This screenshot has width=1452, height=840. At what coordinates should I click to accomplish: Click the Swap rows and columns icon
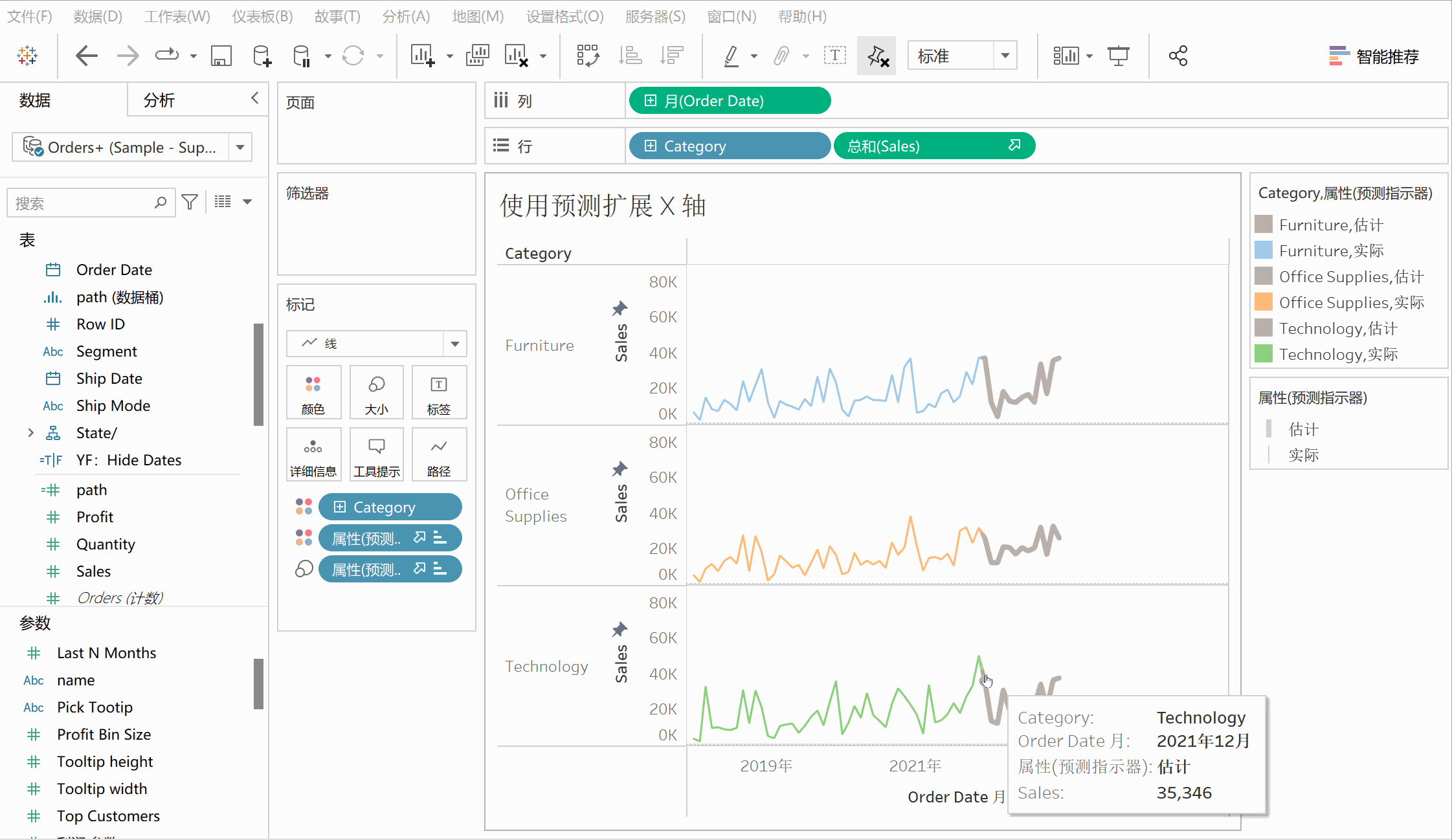click(x=588, y=56)
